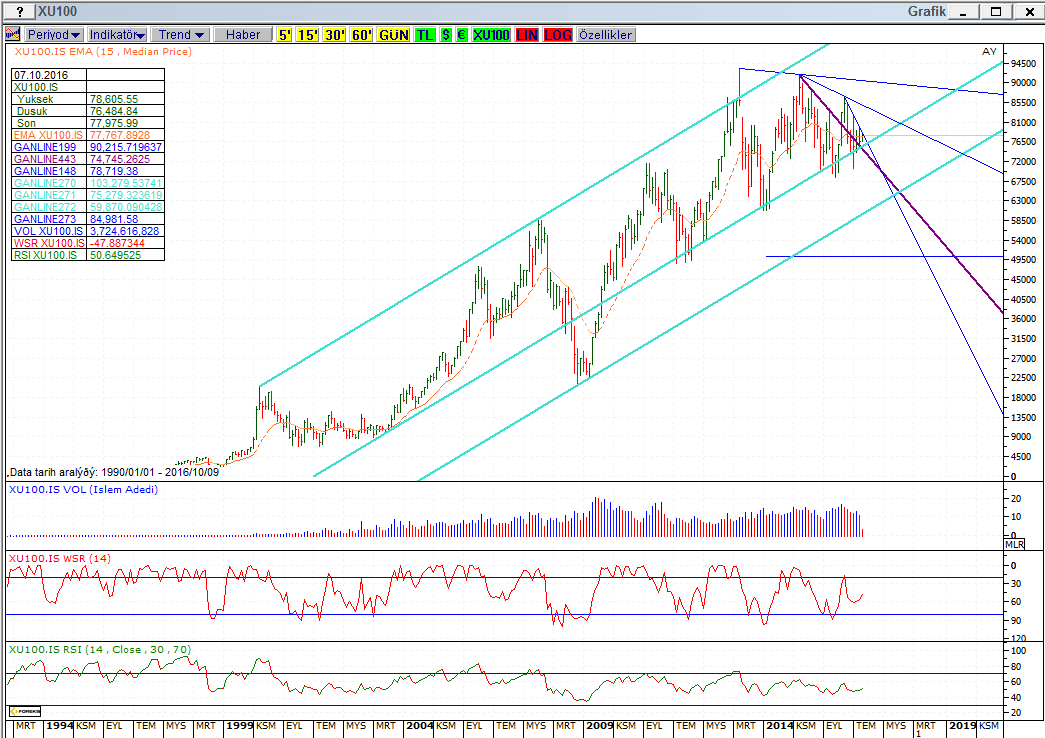Enable LIN linear scale
This screenshot has height=738, width=1045.
pyautogui.click(x=527, y=34)
